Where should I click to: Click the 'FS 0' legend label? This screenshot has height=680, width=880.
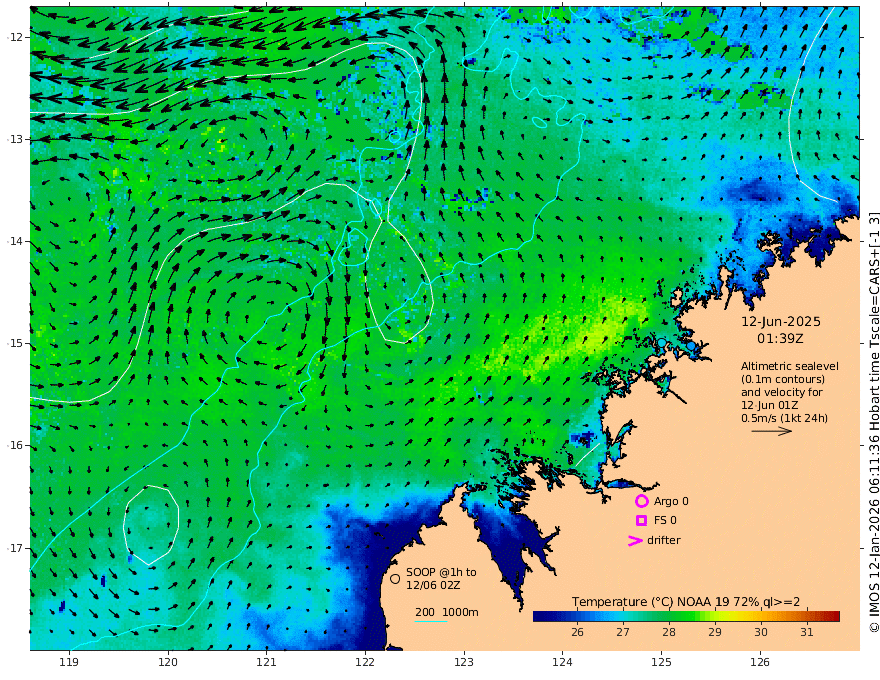point(665,520)
